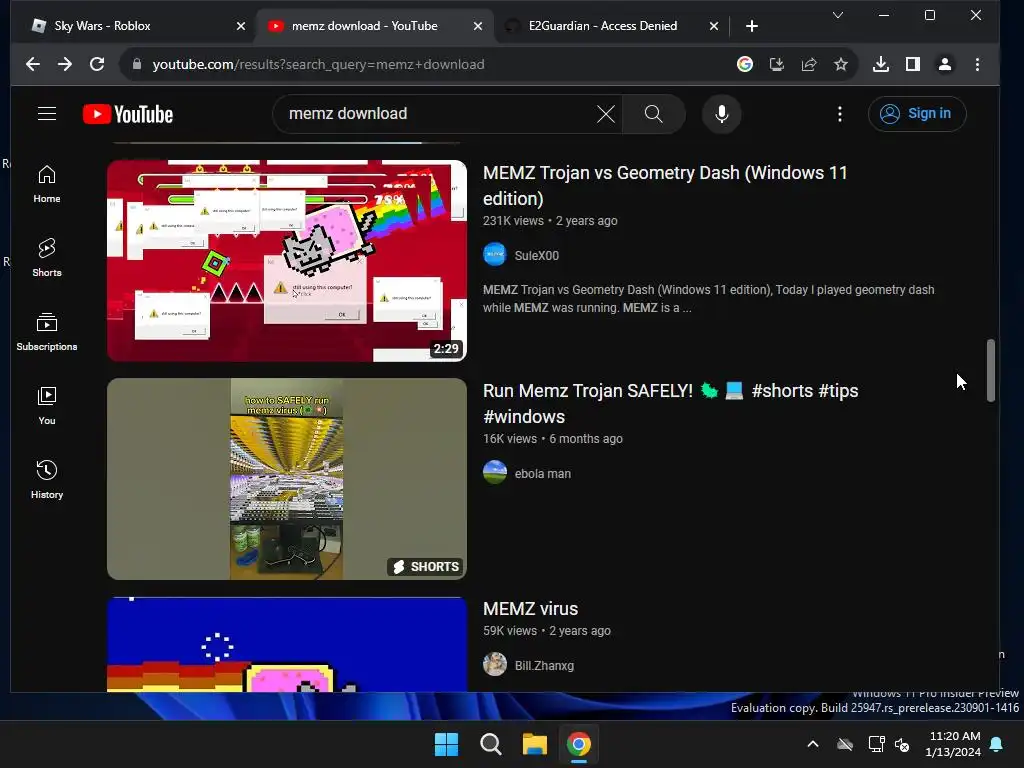Open a new tab with the plus button
The width and height of the screenshot is (1024, 768).
pyautogui.click(x=752, y=26)
